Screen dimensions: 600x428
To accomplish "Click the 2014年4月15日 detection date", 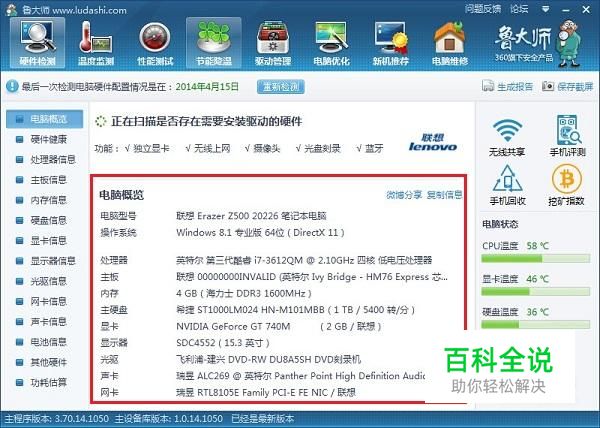I will click(207, 87).
